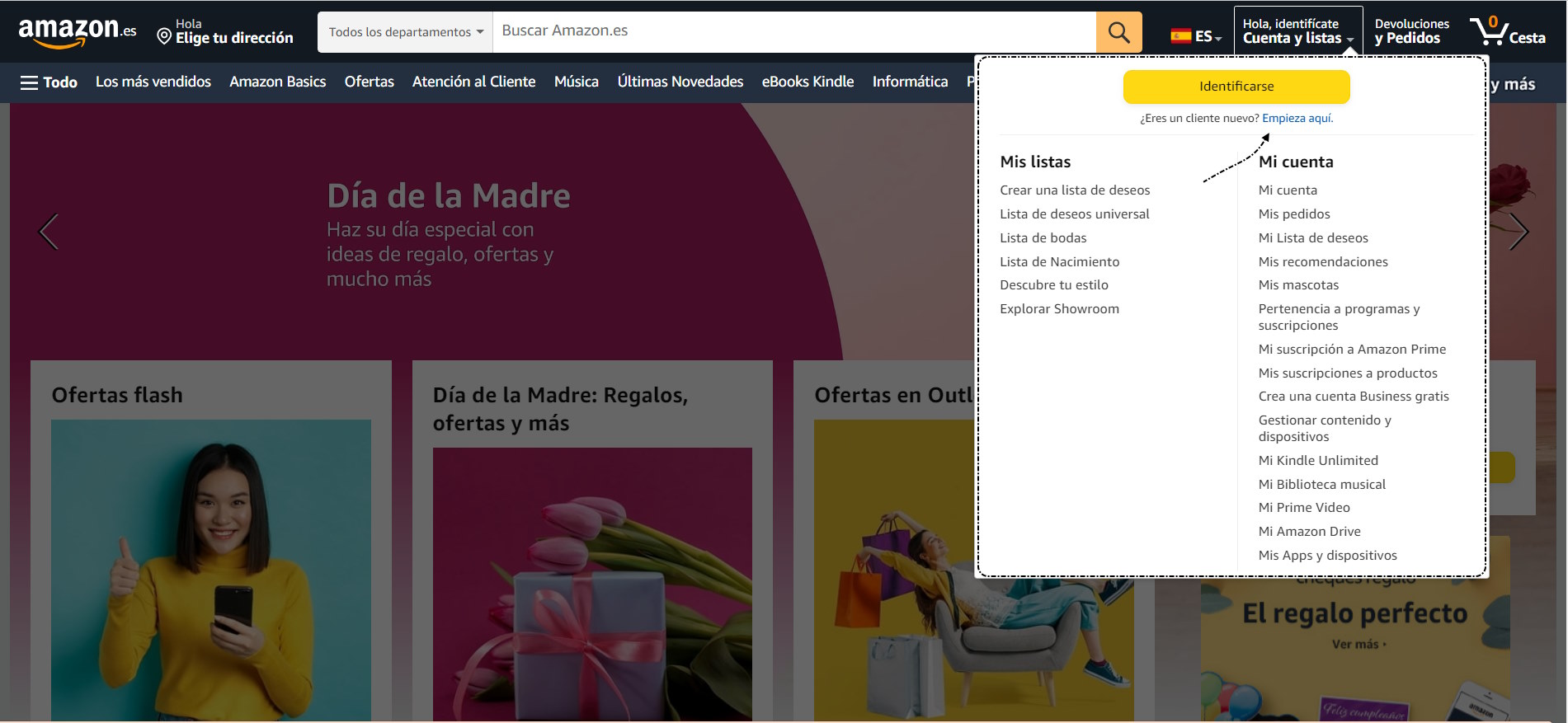The width and height of the screenshot is (1568, 723).
Task: Click Mi Prime Video
Action: [x=1304, y=508]
